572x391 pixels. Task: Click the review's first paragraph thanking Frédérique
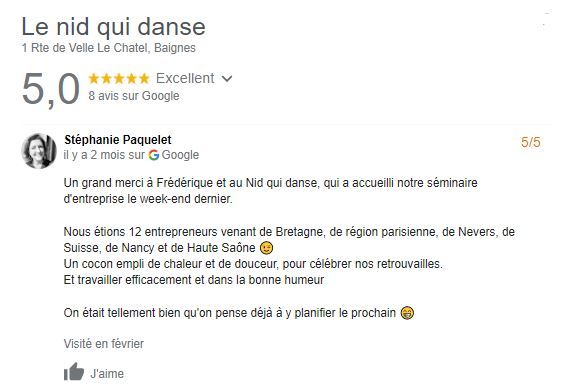(x=270, y=191)
